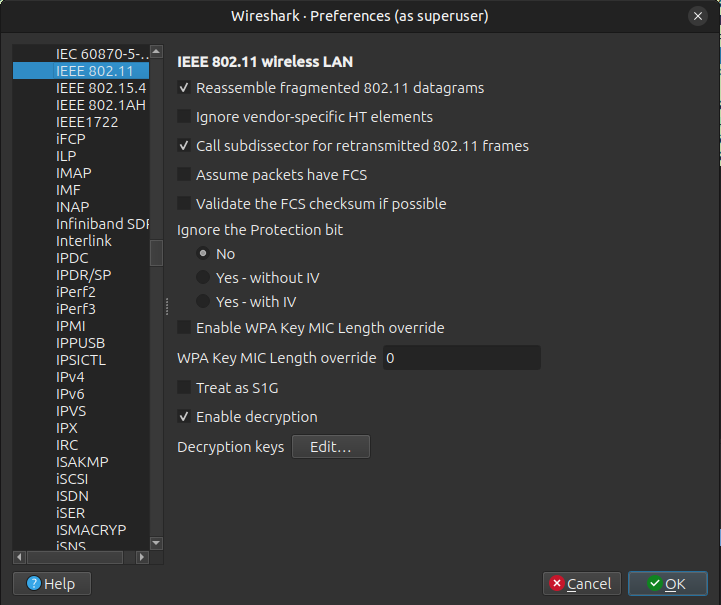Uncheck Reassemble fragmented 802.11 datagrams
721x605 pixels.
184,88
